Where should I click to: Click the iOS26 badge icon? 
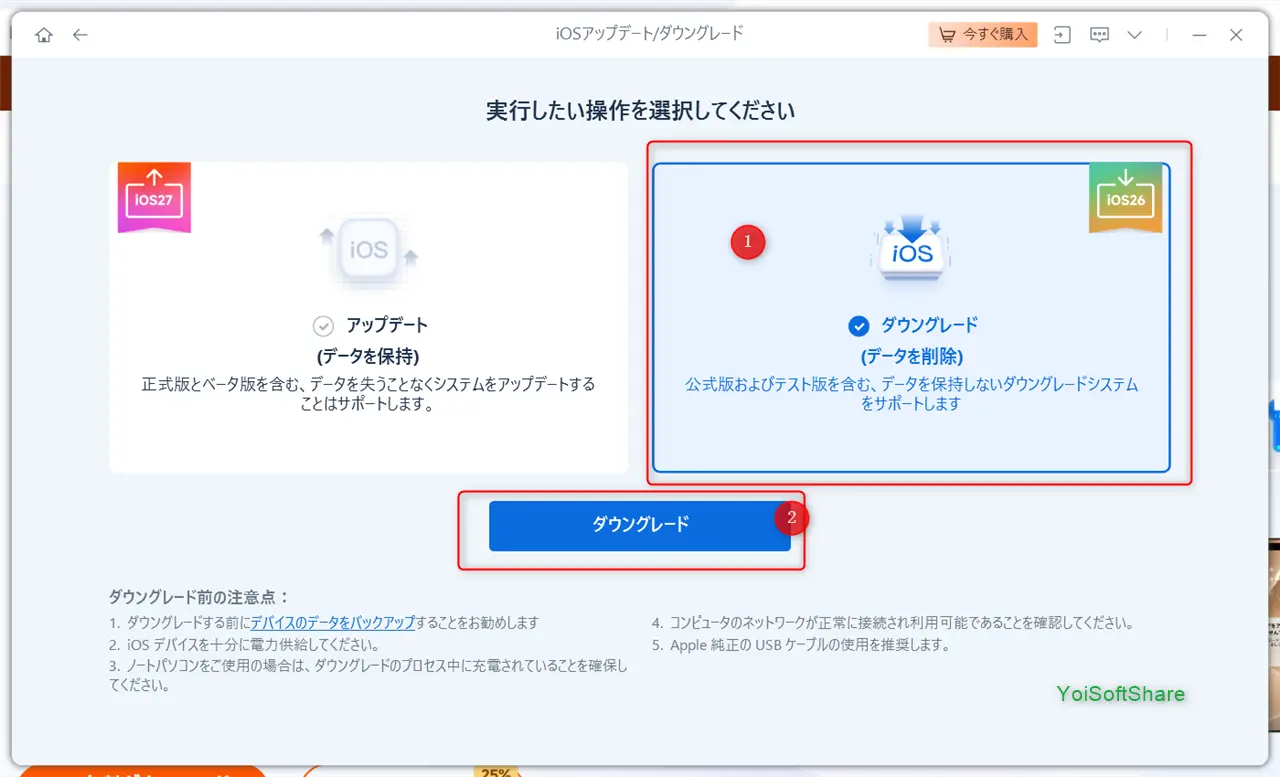pos(1126,198)
